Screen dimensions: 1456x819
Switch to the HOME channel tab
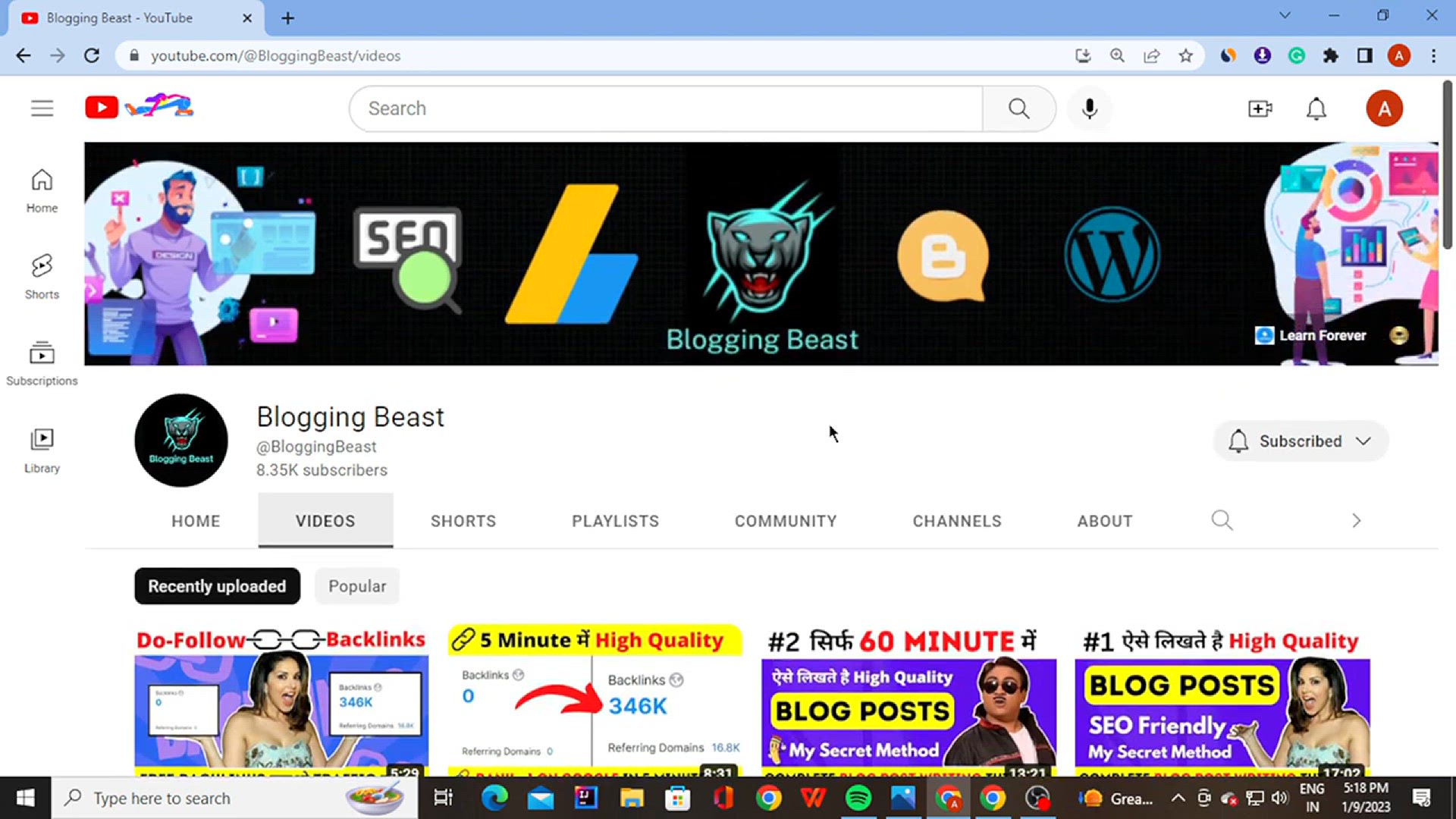196,521
